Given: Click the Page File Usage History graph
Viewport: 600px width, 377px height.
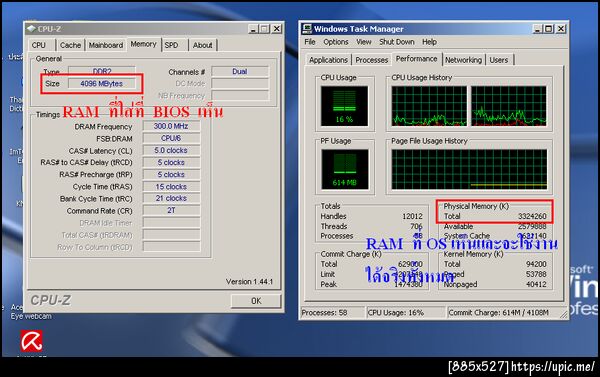Looking at the screenshot, I should tap(470, 169).
